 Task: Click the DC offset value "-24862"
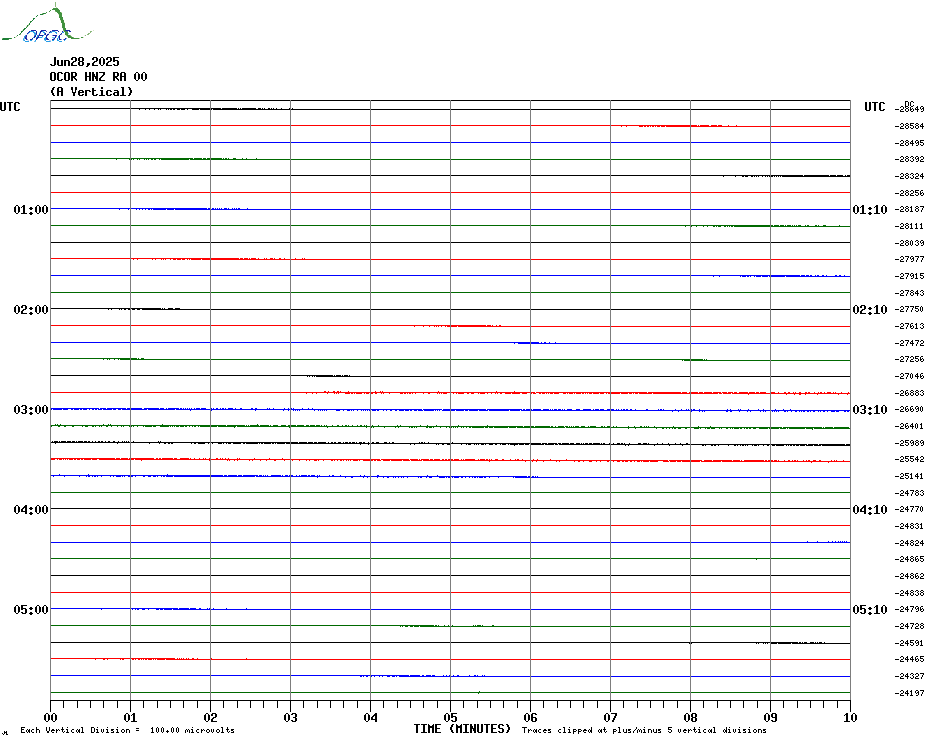pyautogui.click(x=910, y=576)
